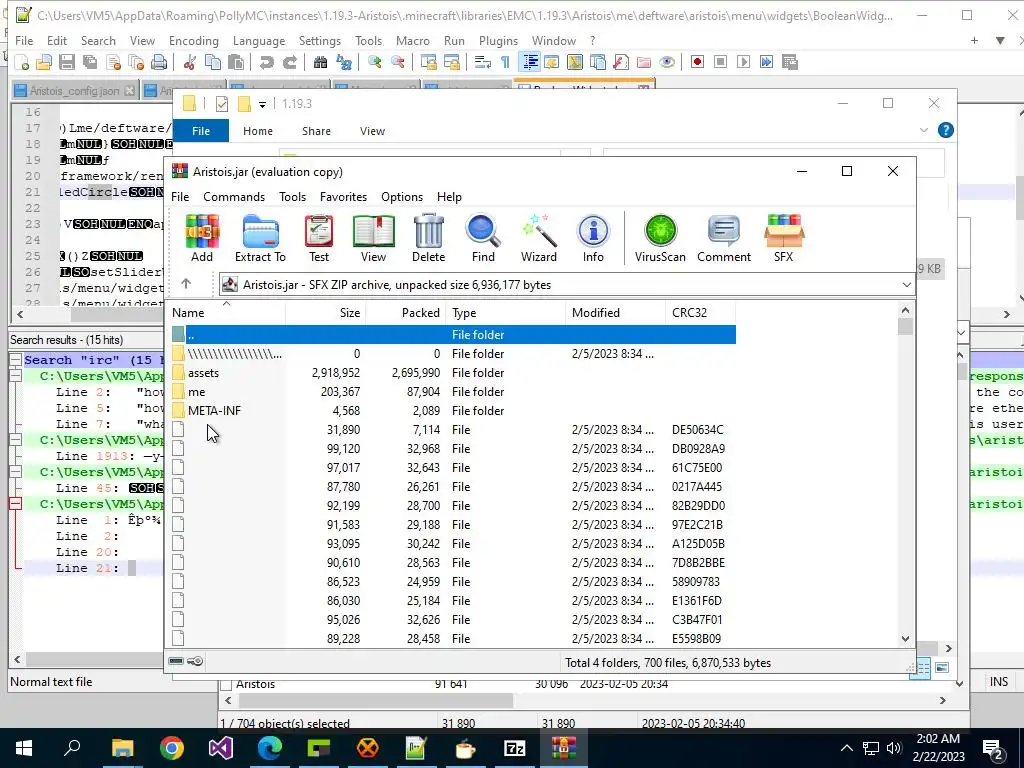Open the Commands menu in WinRAR
The image size is (1024, 768).
click(234, 197)
